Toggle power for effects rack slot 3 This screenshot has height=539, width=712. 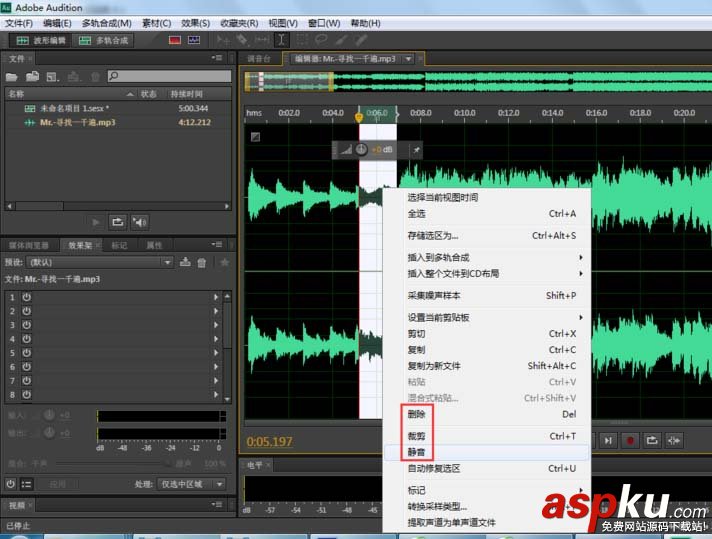(27, 325)
